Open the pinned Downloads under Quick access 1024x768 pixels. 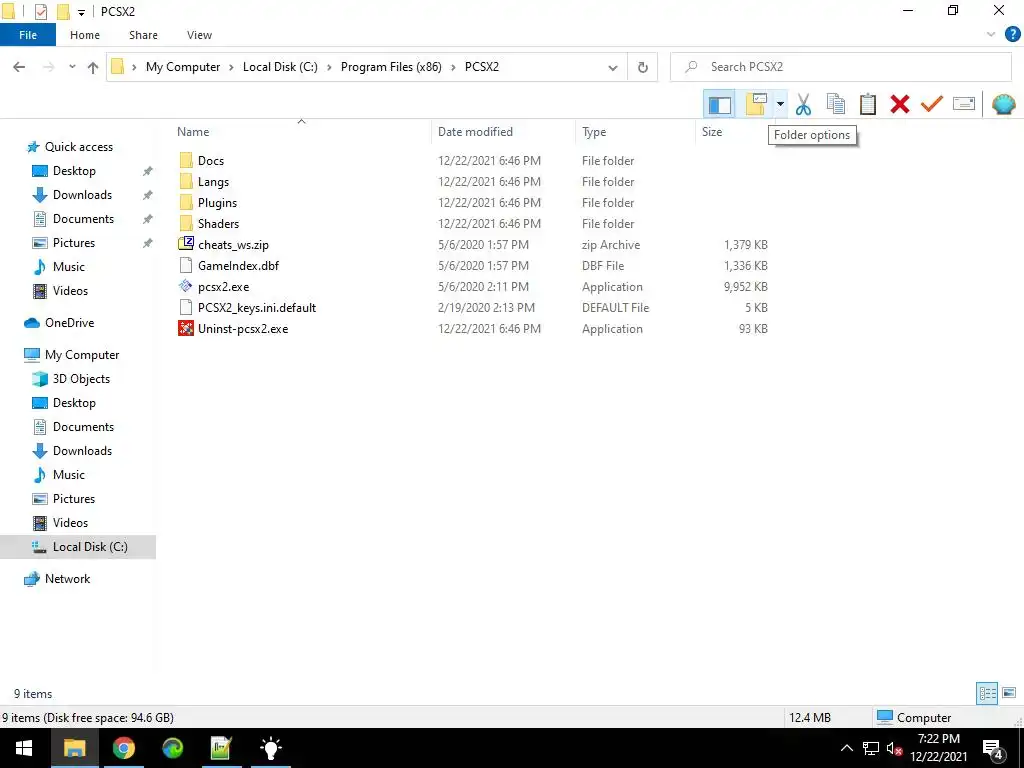pos(82,195)
